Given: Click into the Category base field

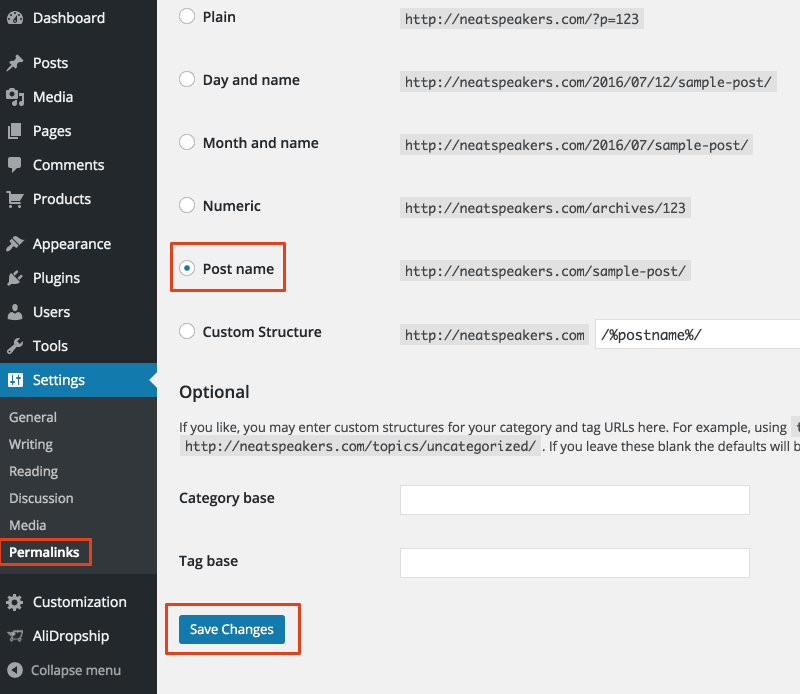Looking at the screenshot, I should 574,500.
